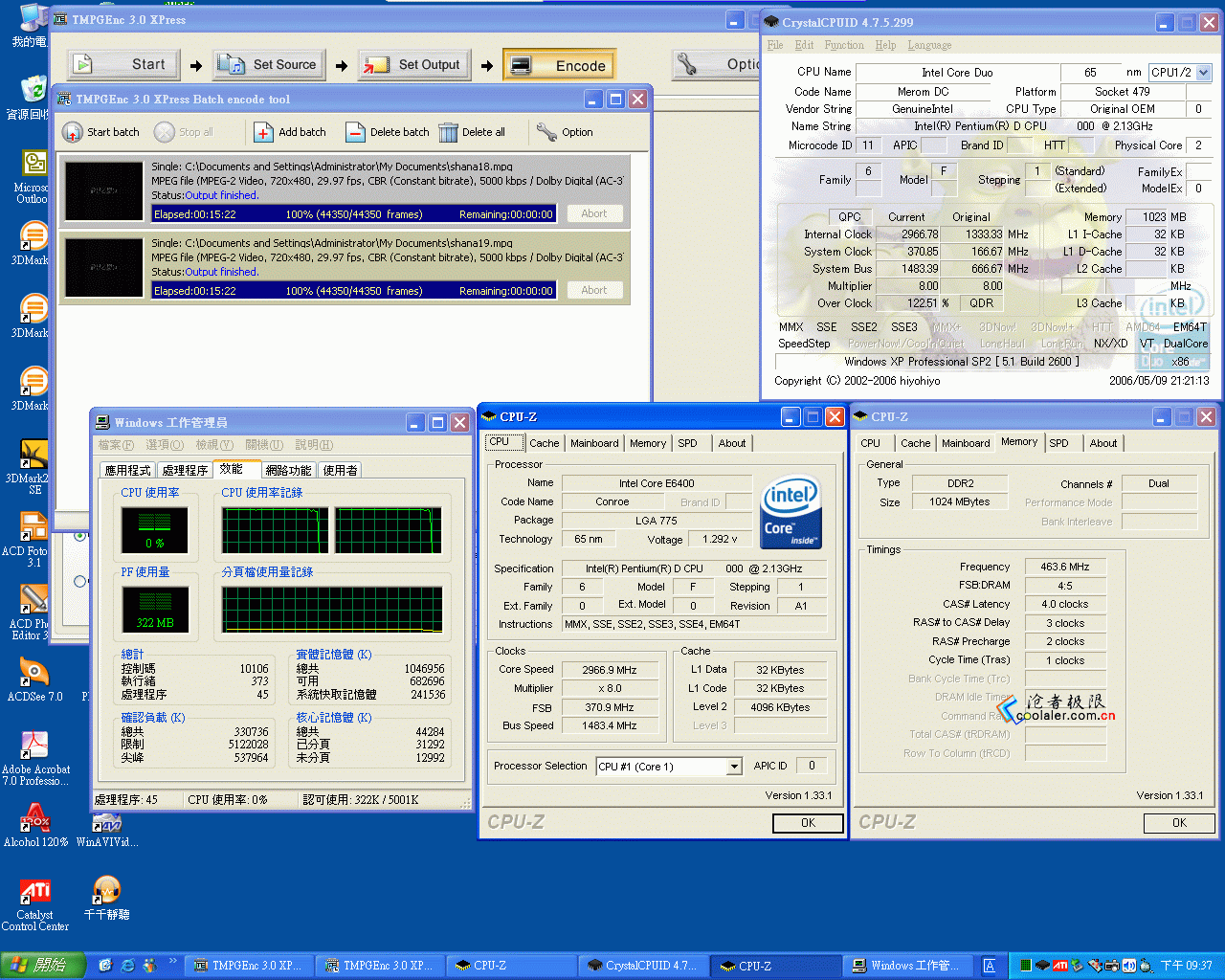Click Set Source in TMPGEnc main window
1225x980 pixels.
267,64
